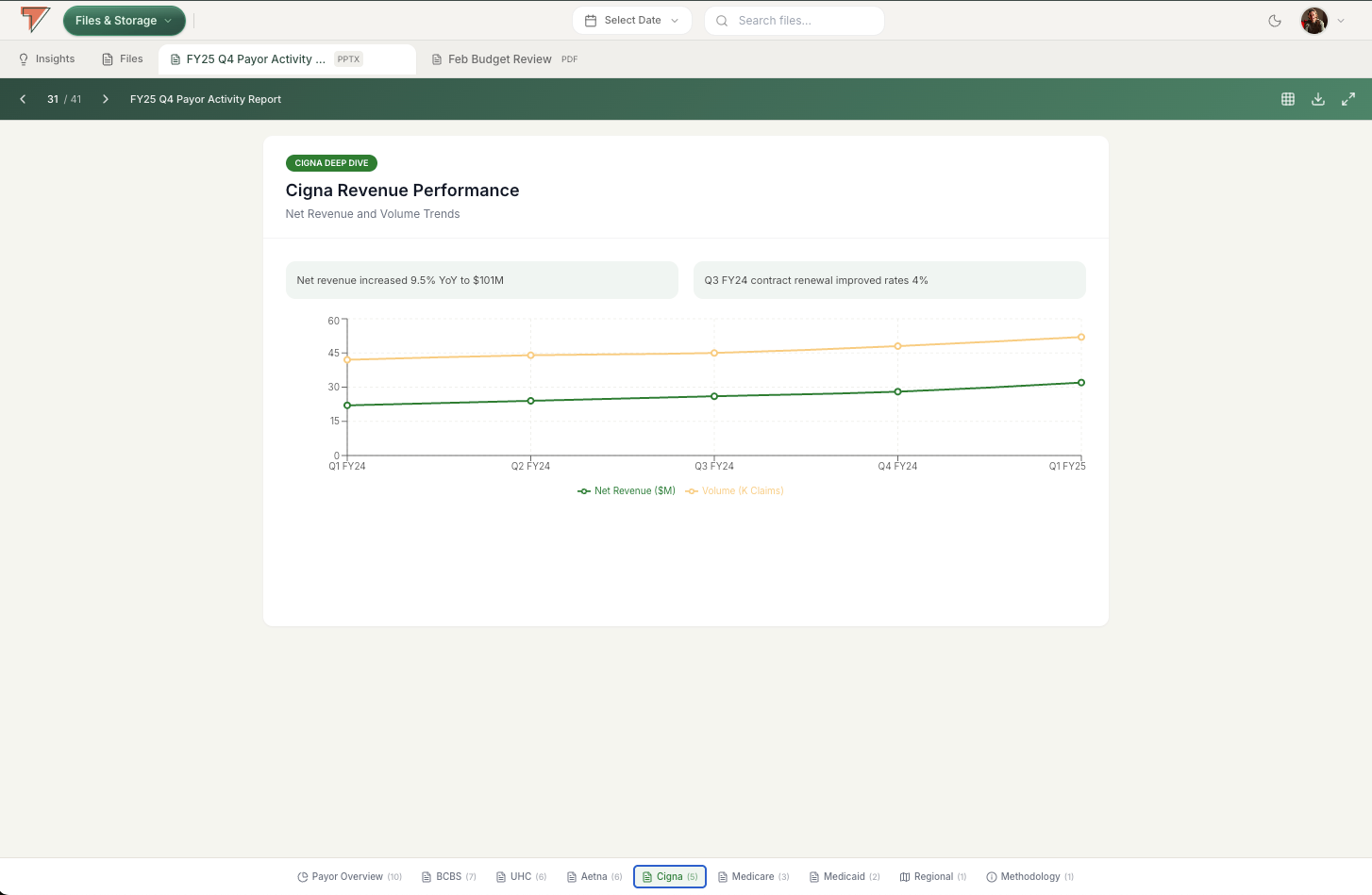The width and height of the screenshot is (1372, 895).
Task: Toggle the Volume (K Claims) legend series
Action: point(734,491)
